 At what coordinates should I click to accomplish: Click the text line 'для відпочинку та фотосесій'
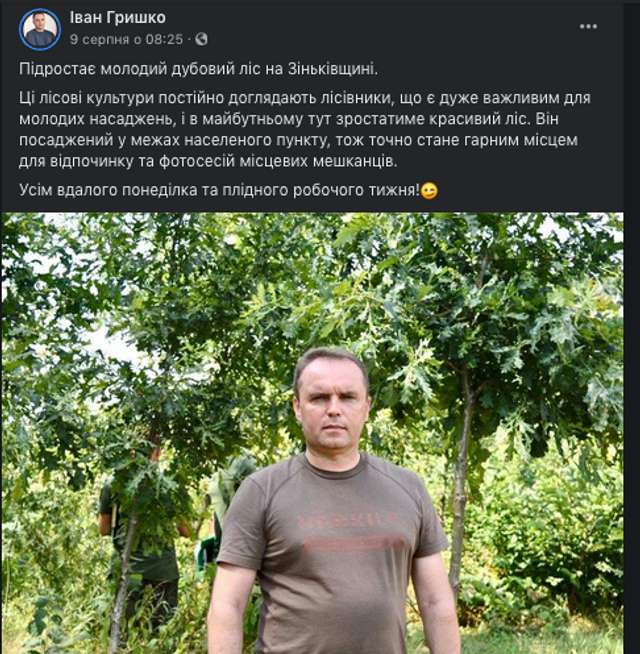(x=208, y=161)
